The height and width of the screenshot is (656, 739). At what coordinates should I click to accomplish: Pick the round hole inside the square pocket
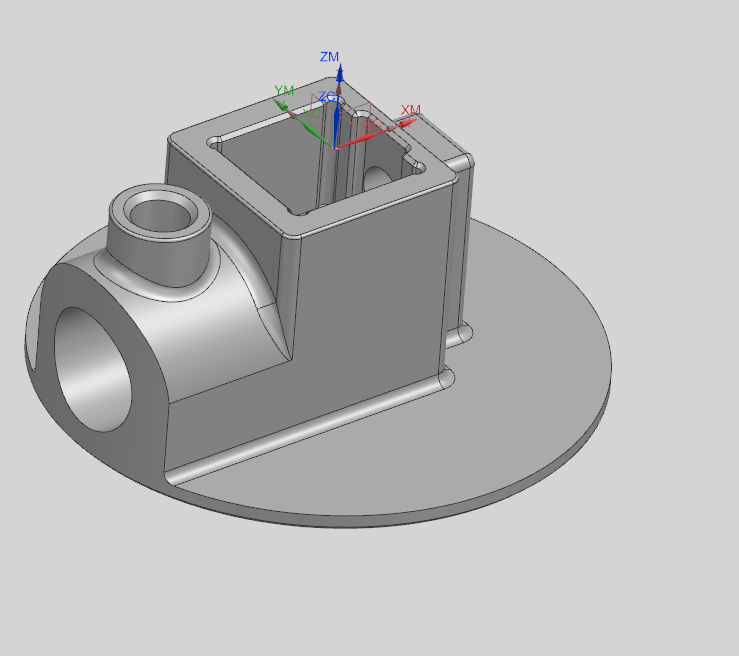(x=377, y=178)
